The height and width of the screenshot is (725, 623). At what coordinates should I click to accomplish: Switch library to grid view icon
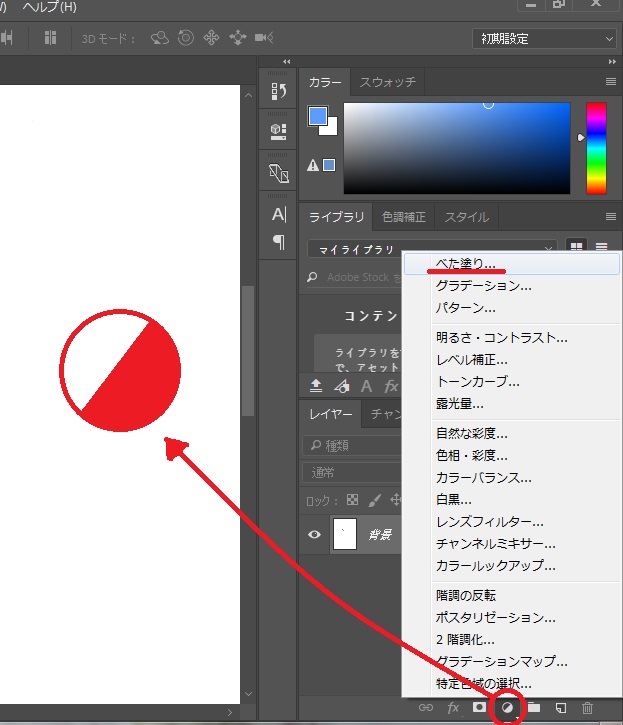pyautogui.click(x=576, y=246)
